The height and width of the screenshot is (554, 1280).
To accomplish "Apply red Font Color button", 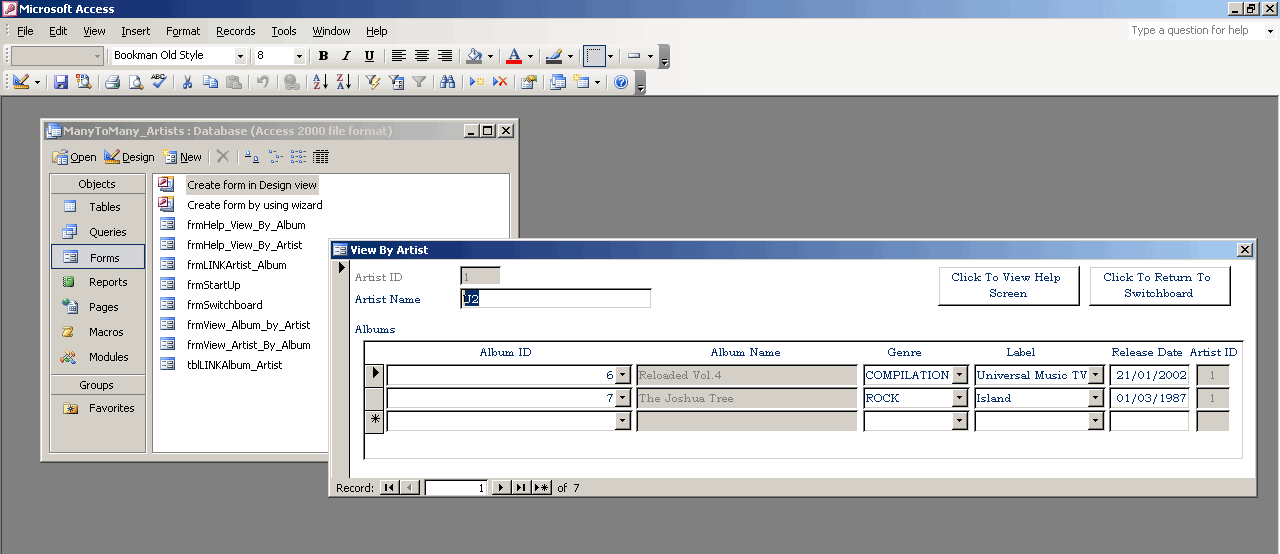I will (514, 56).
